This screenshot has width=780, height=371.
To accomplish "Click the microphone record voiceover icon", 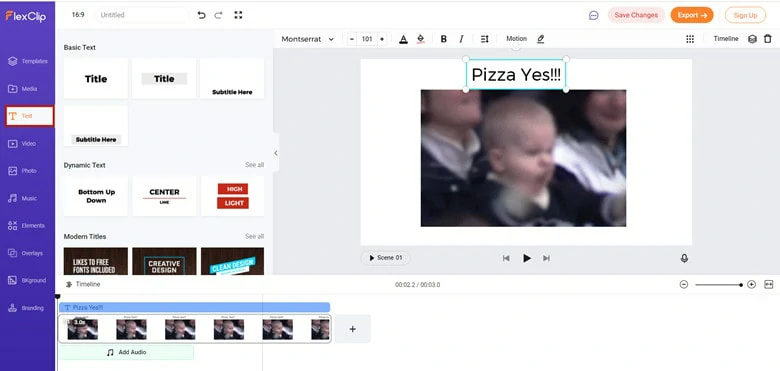I will tap(684, 258).
